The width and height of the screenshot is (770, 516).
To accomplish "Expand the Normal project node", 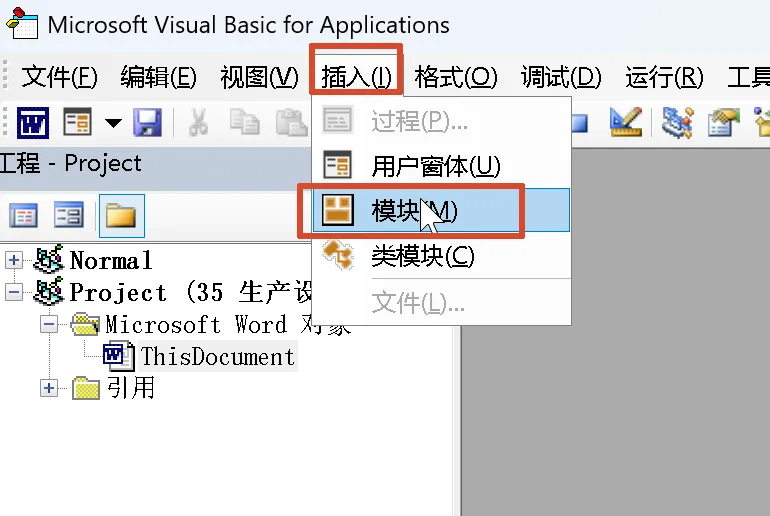I will coord(14,260).
